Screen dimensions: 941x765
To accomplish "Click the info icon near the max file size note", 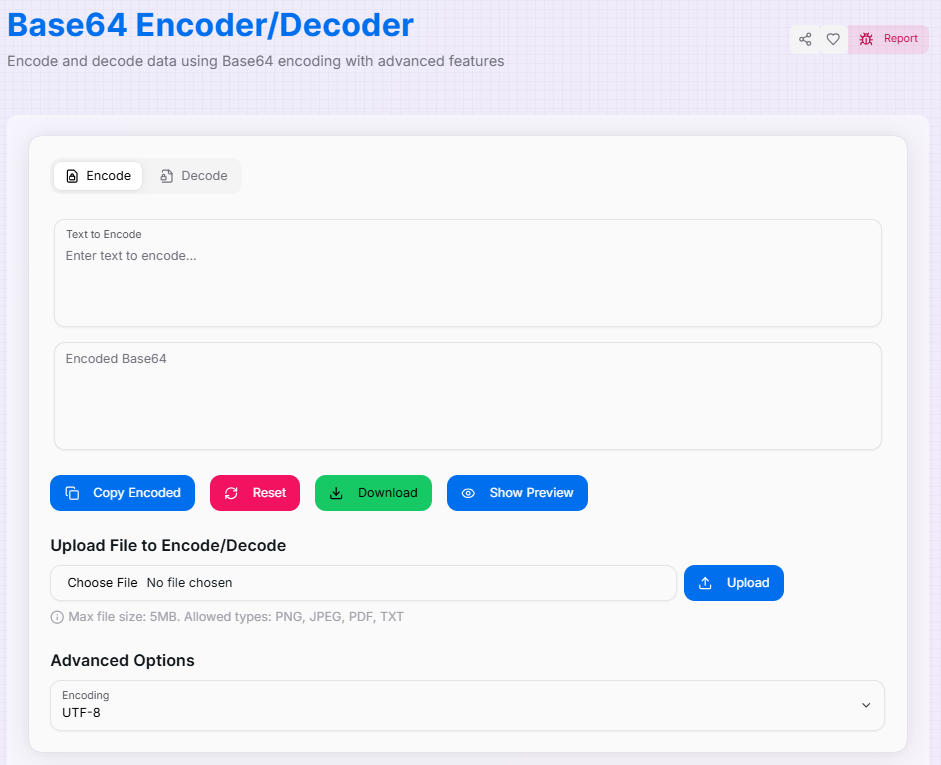I will [57, 617].
